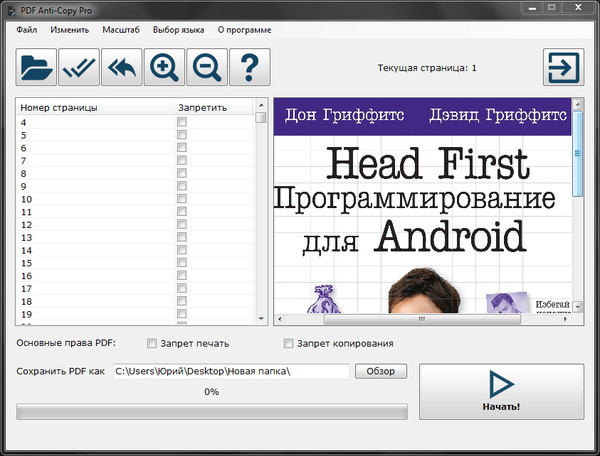The height and width of the screenshot is (456, 600).
Task: Select page number 19 row
Action: (x=135, y=314)
